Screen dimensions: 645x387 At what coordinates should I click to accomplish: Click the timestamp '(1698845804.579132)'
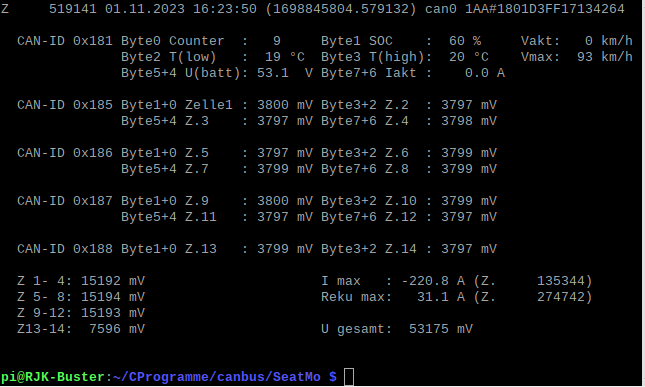coord(341,9)
